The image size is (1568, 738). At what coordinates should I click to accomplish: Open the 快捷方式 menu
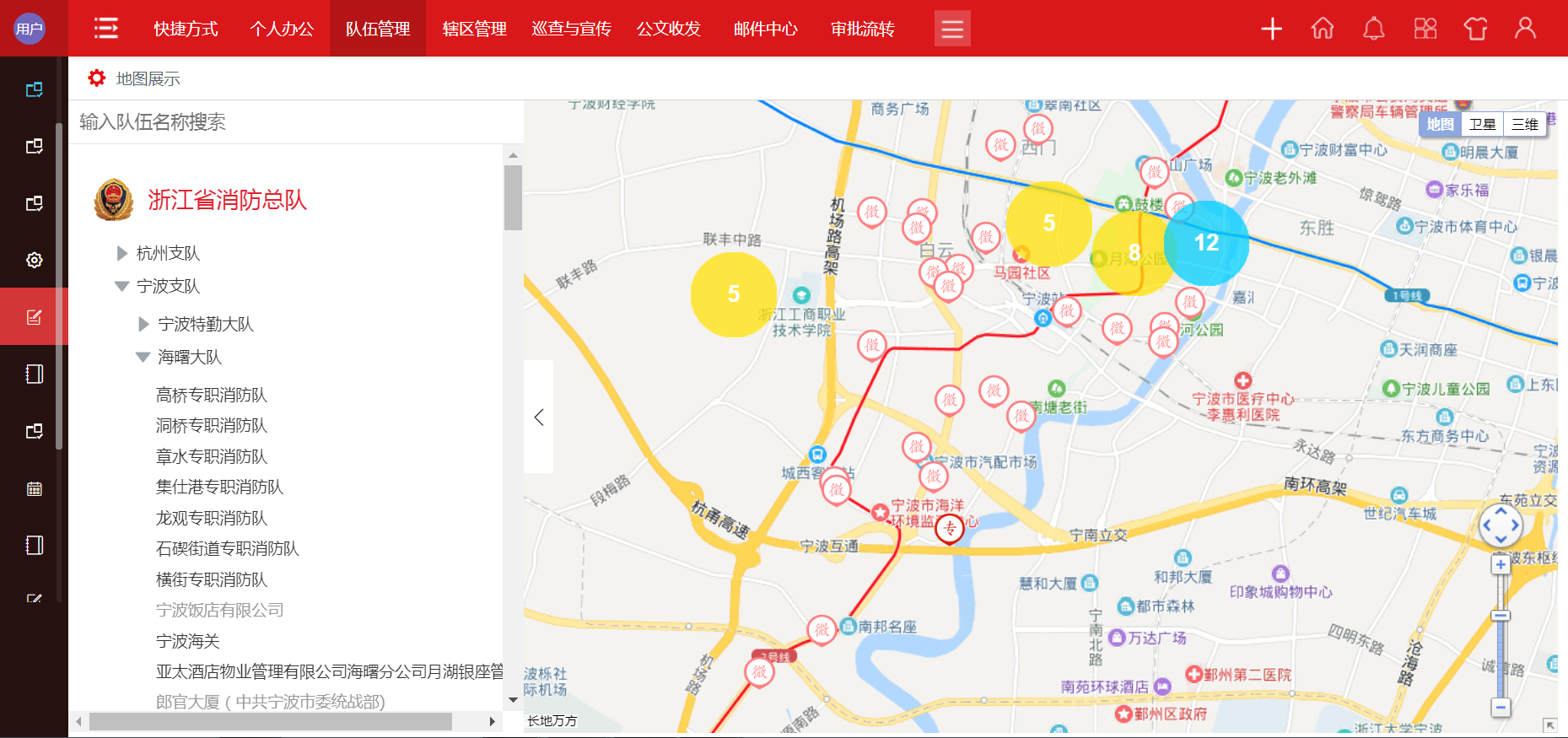tap(186, 29)
